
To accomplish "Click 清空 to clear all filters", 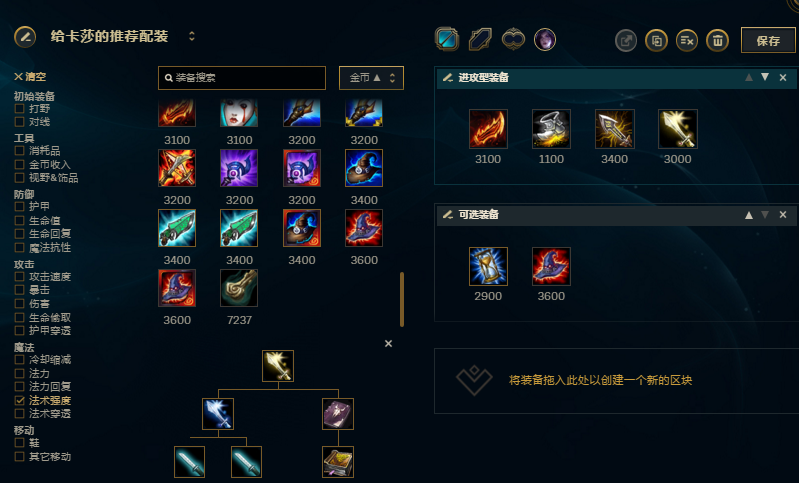I will pos(30,77).
